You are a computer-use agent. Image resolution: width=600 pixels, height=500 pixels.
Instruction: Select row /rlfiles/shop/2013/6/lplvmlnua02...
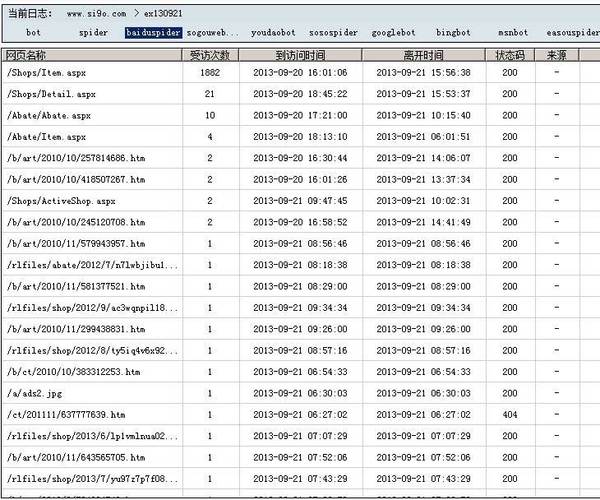click(x=301, y=436)
